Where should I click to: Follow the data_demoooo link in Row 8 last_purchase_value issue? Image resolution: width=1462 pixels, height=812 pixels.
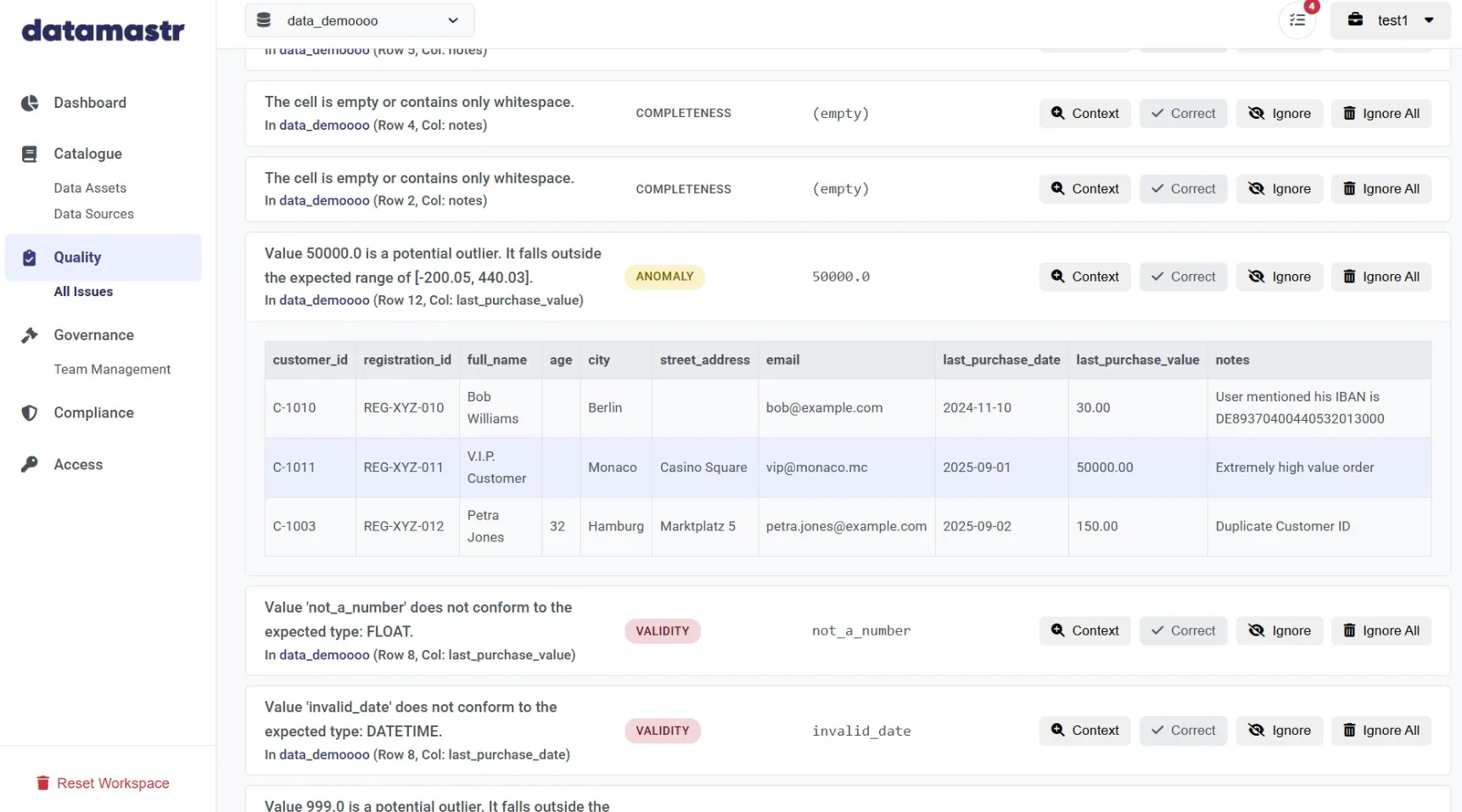[324, 655]
